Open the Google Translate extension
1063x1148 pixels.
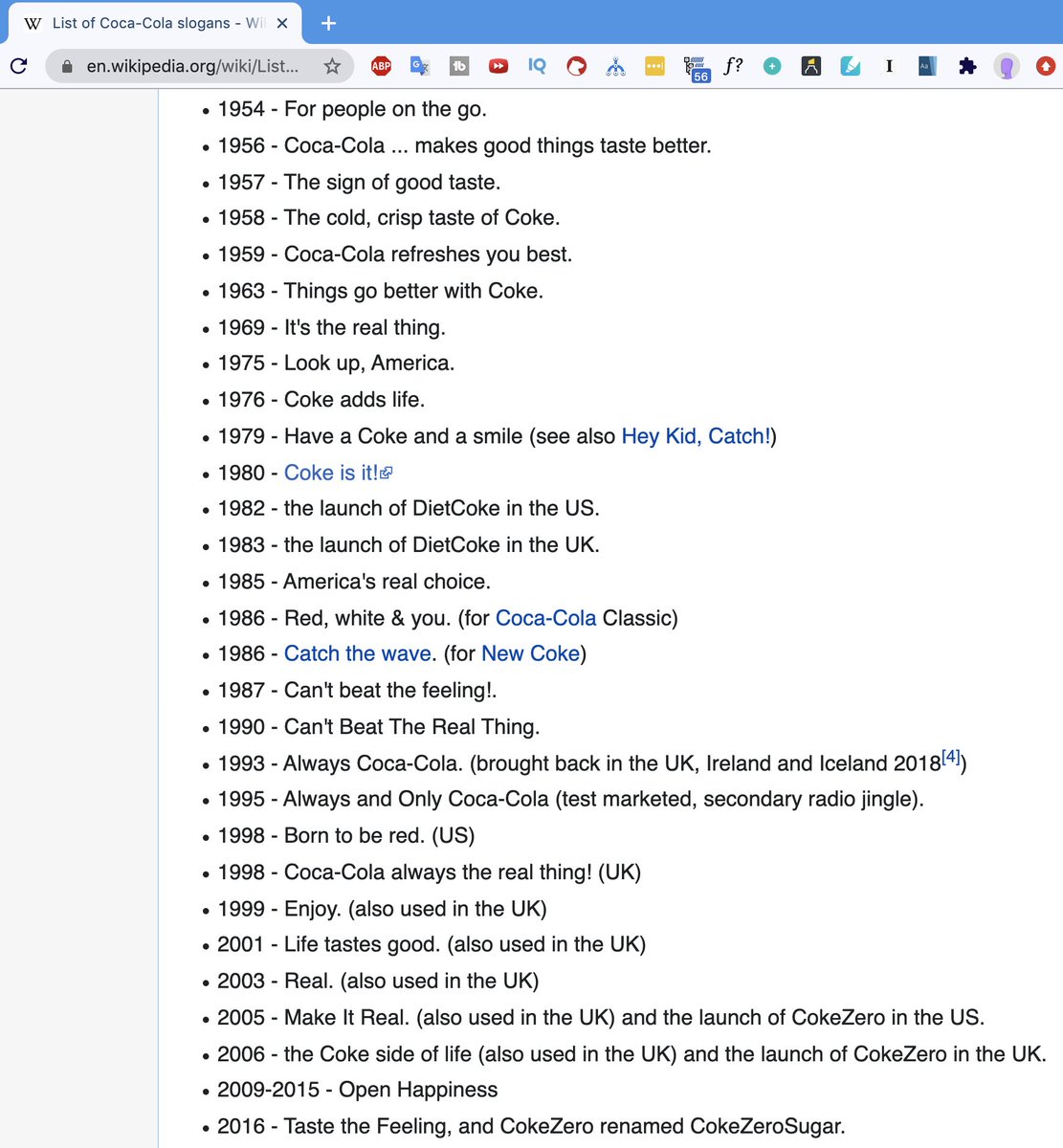(x=420, y=66)
